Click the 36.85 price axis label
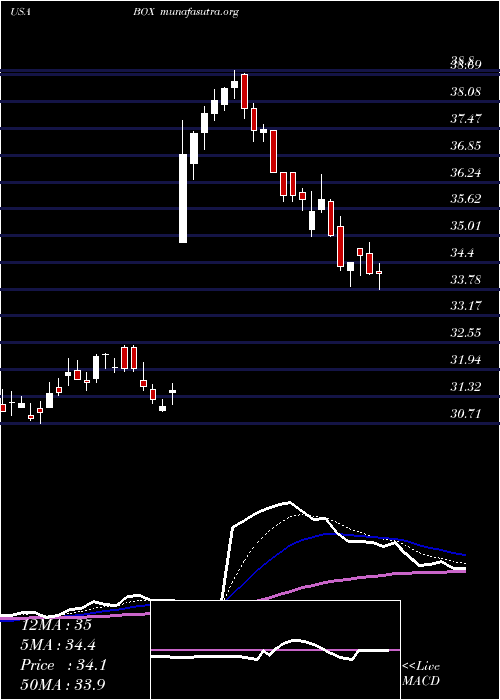 (465, 146)
